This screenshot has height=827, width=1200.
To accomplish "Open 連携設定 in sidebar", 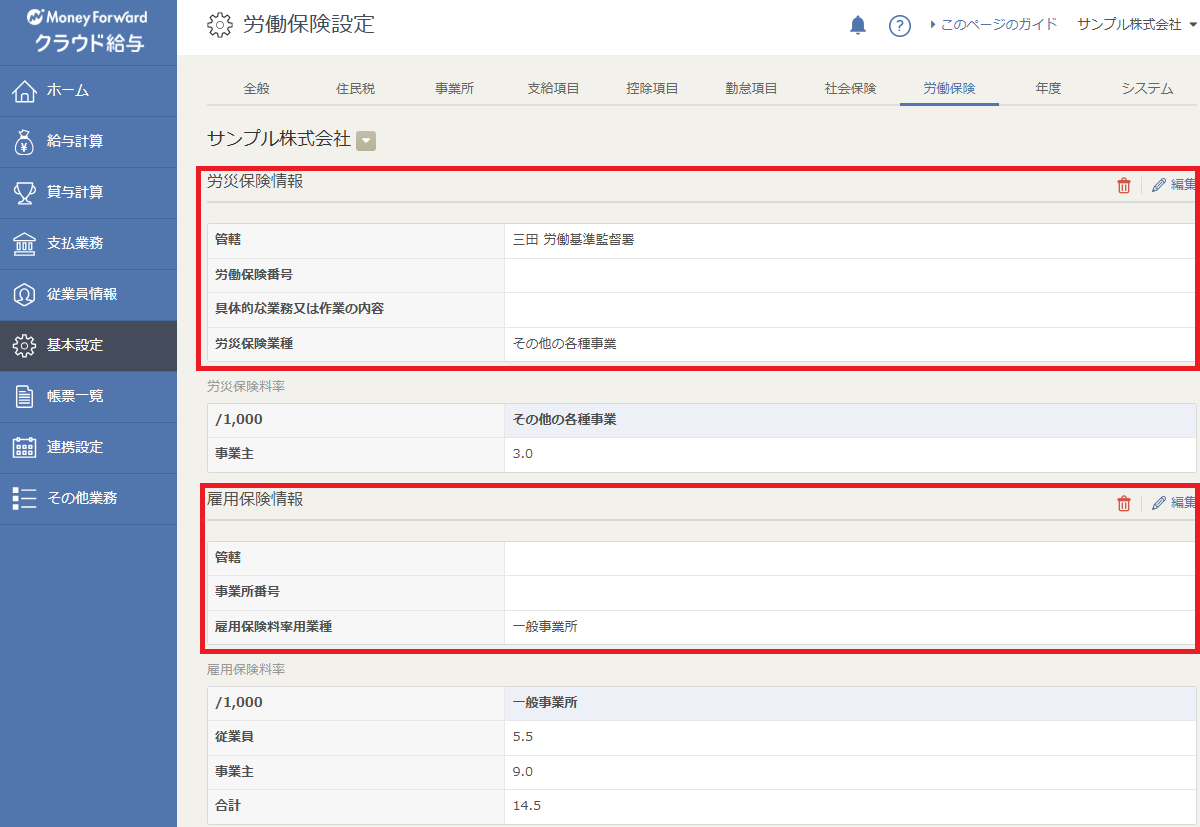I will pos(88,447).
